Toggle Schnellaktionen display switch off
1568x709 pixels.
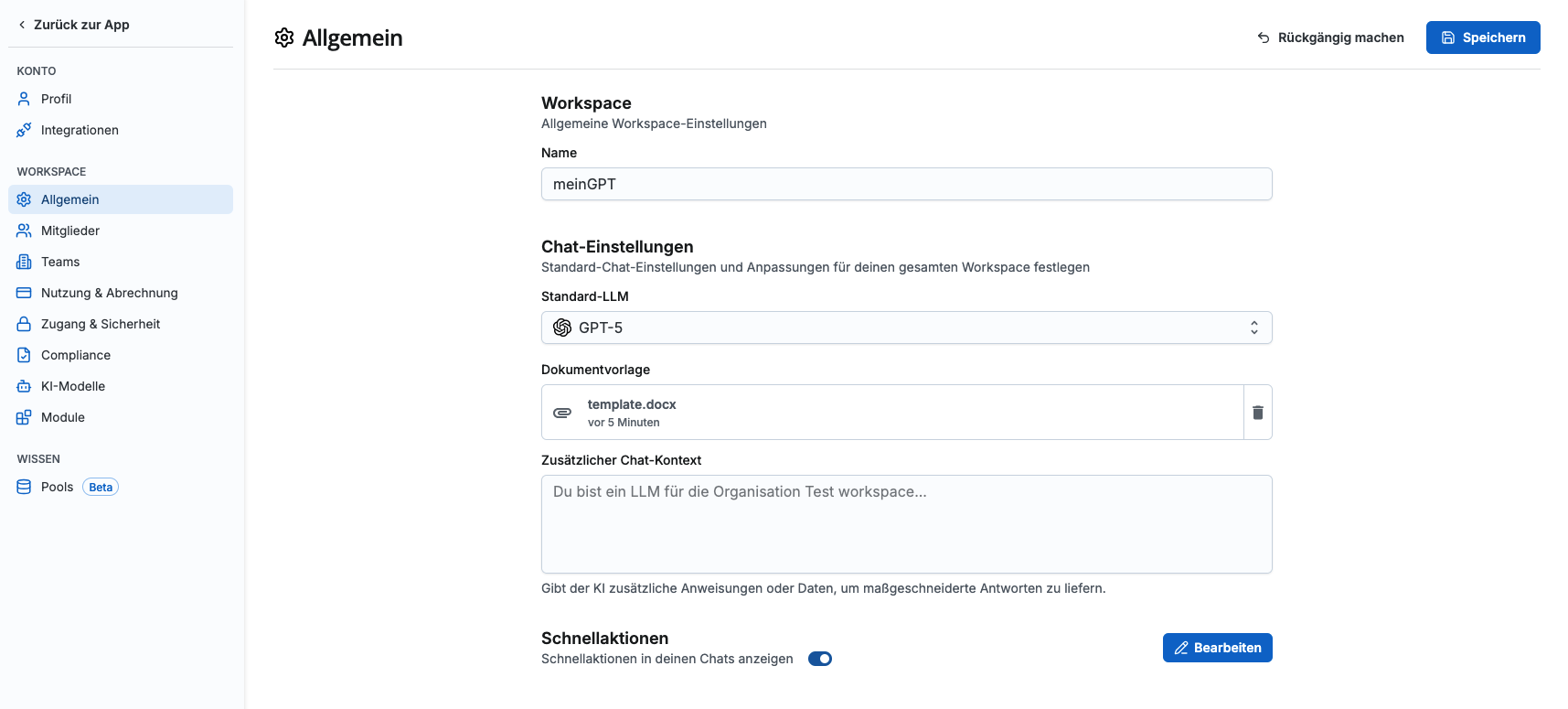pyautogui.click(x=819, y=659)
